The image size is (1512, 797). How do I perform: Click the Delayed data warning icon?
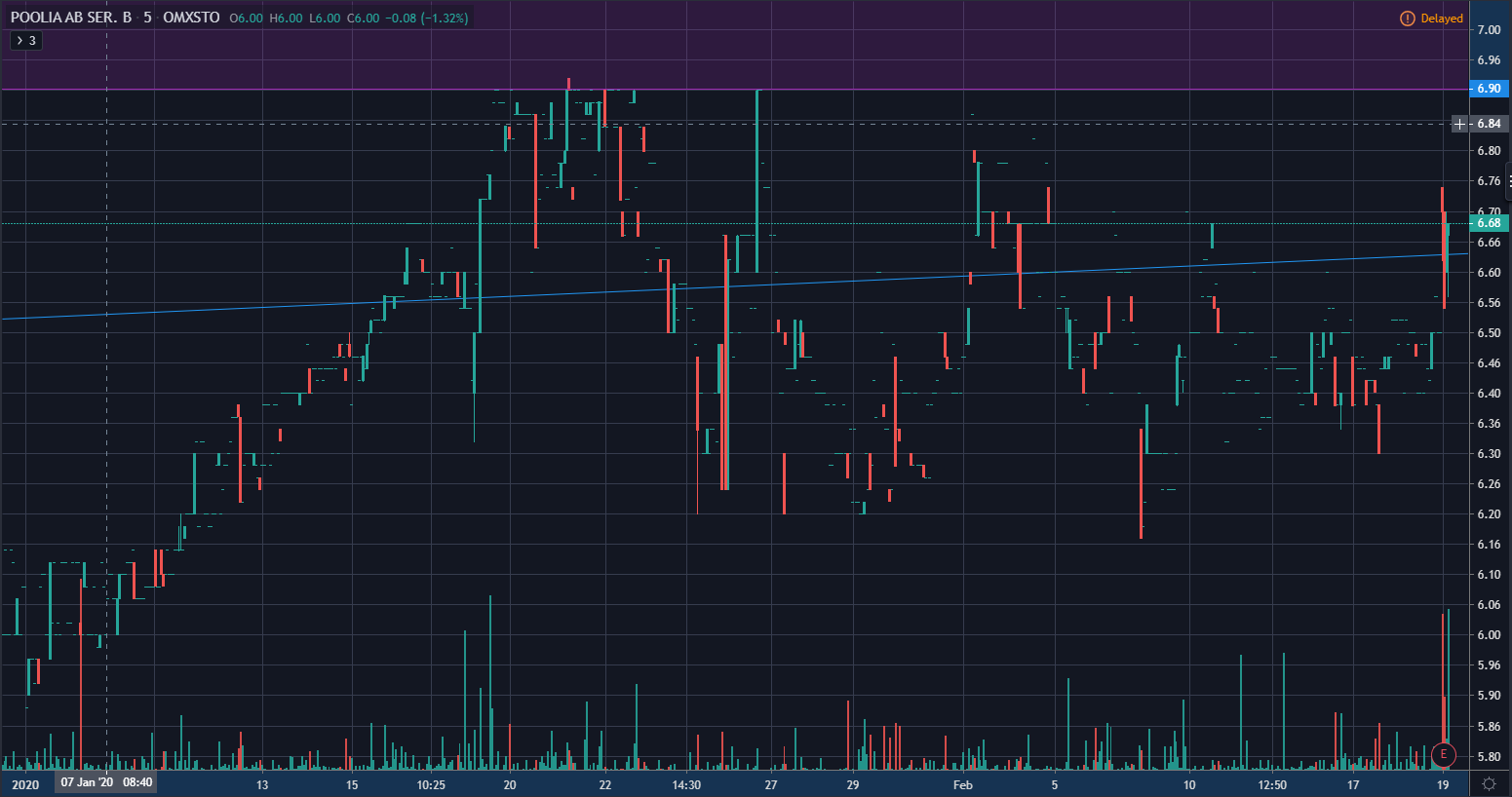point(1407,19)
